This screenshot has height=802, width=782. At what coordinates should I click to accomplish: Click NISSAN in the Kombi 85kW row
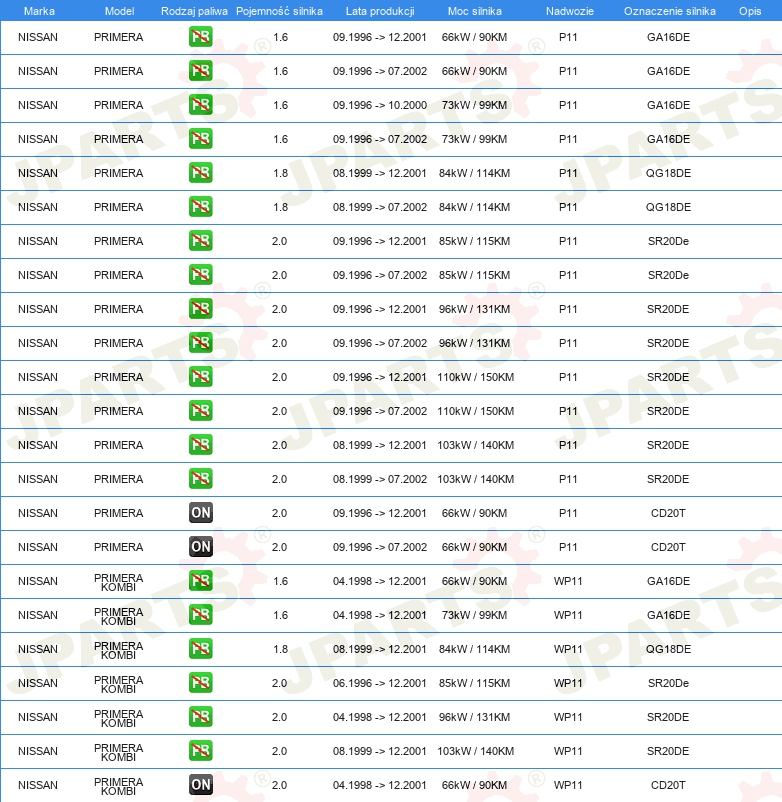pos(38,683)
